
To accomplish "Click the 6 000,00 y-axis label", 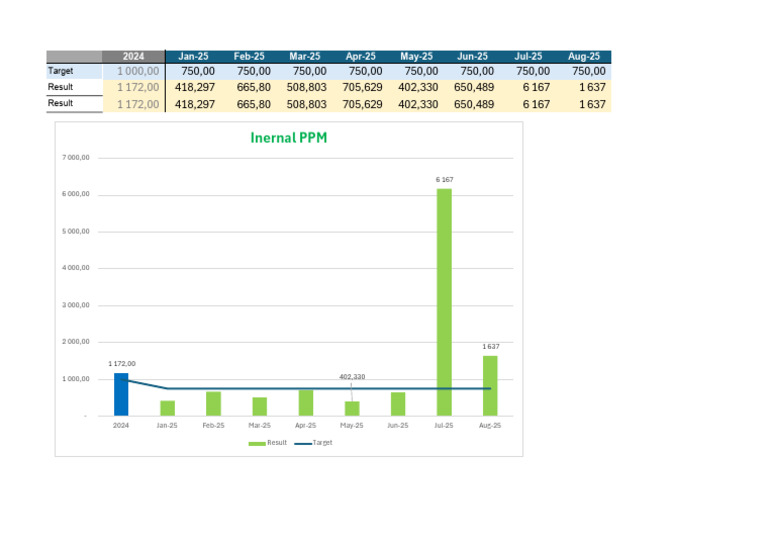I will click(x=75, y=194).
